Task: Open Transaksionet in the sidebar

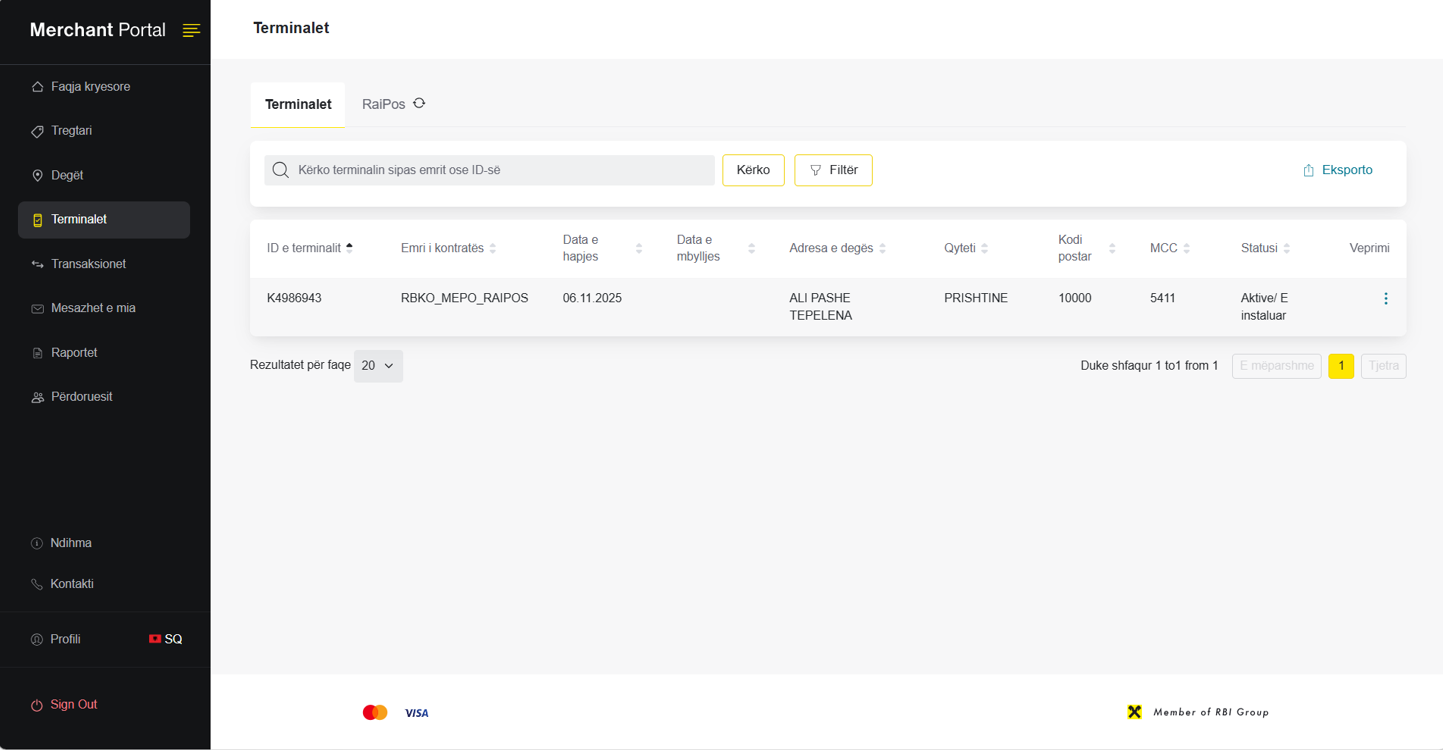Action: [104, 264]
